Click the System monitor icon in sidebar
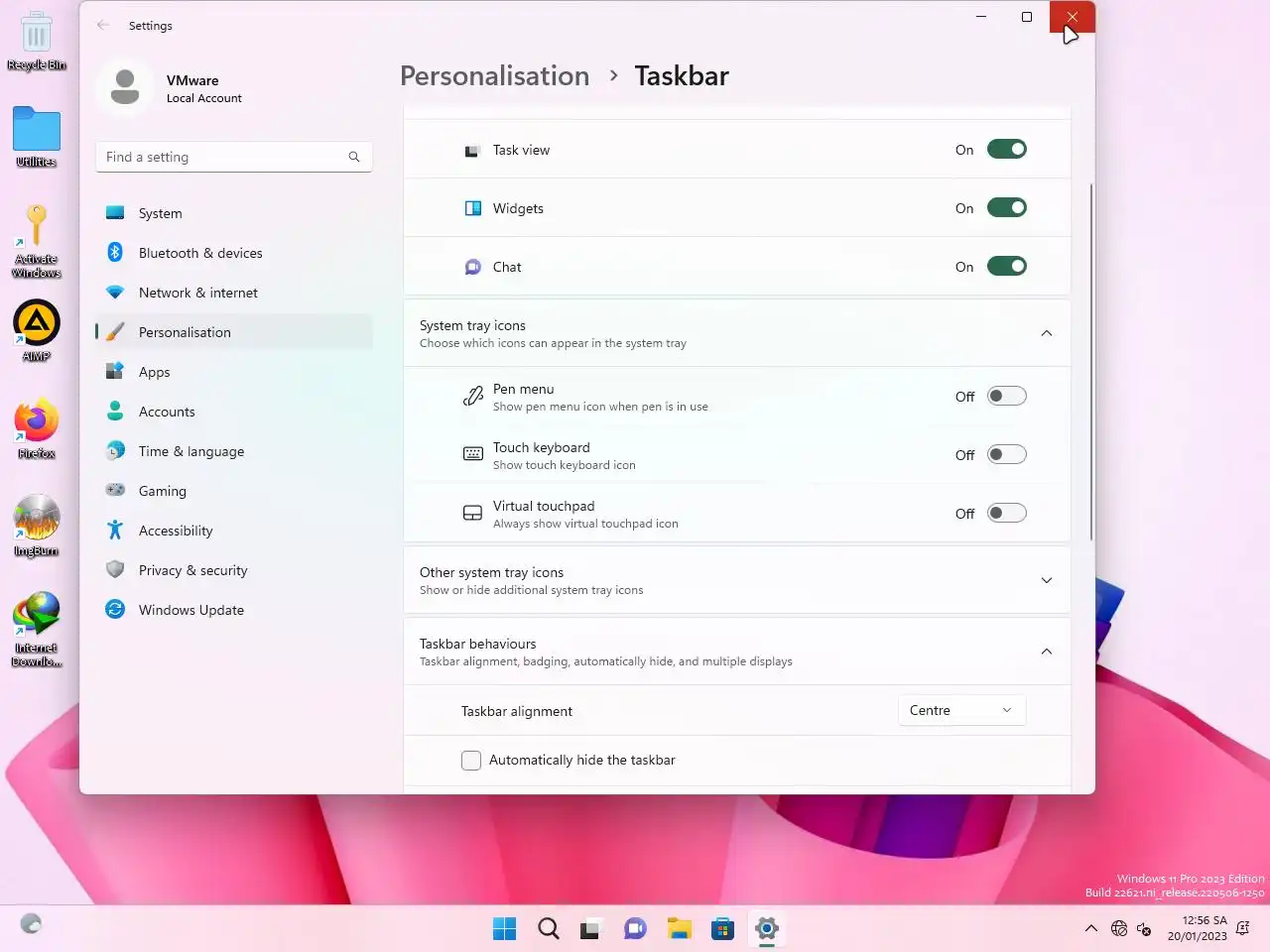This screenshot has height=952, width=1270. (115, 212)
